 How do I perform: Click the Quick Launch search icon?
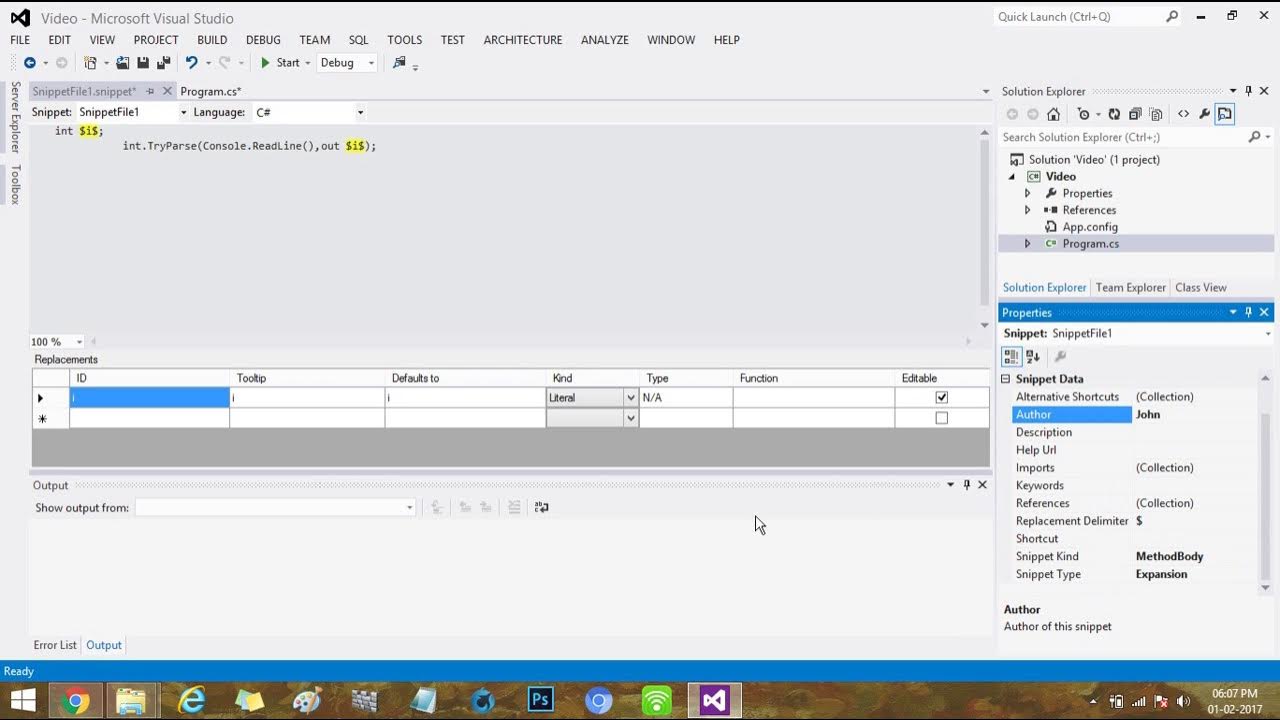(x=1172, y=17)
